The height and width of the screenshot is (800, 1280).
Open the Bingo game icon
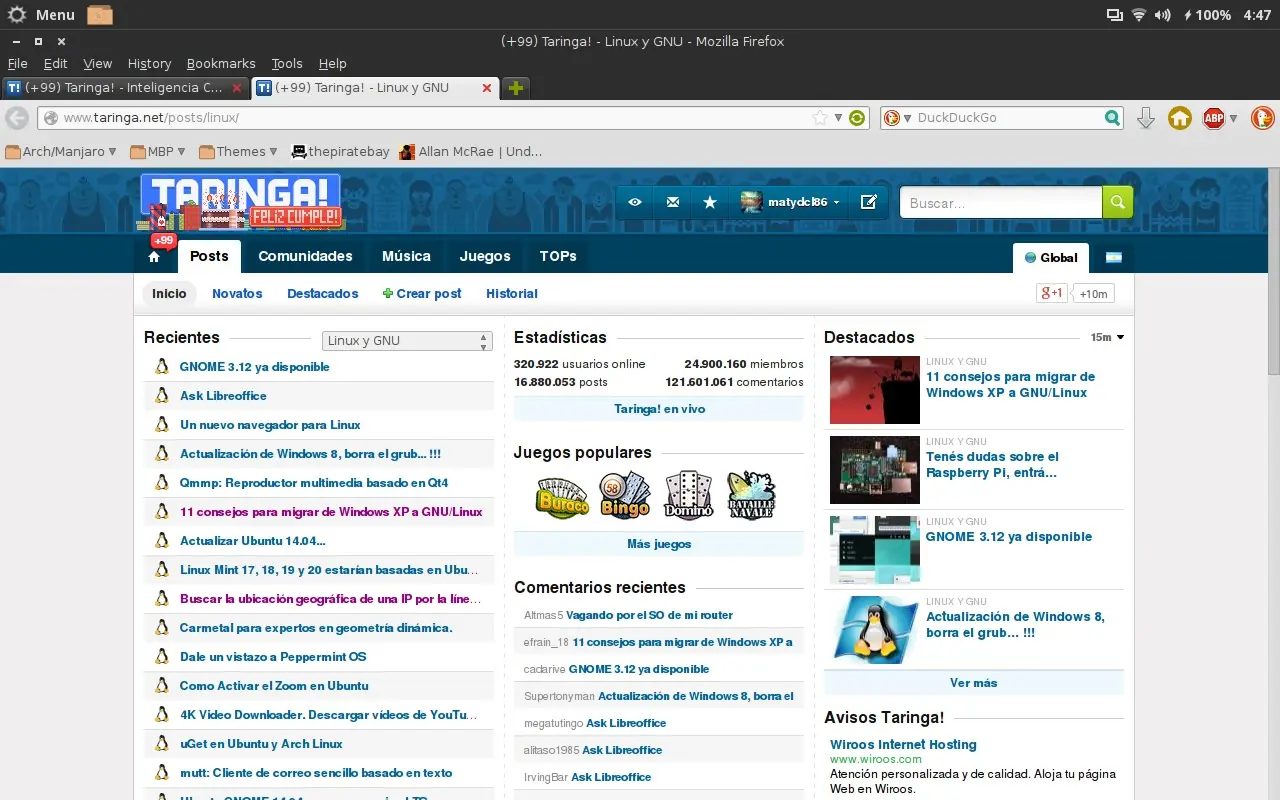coord(625,495)
